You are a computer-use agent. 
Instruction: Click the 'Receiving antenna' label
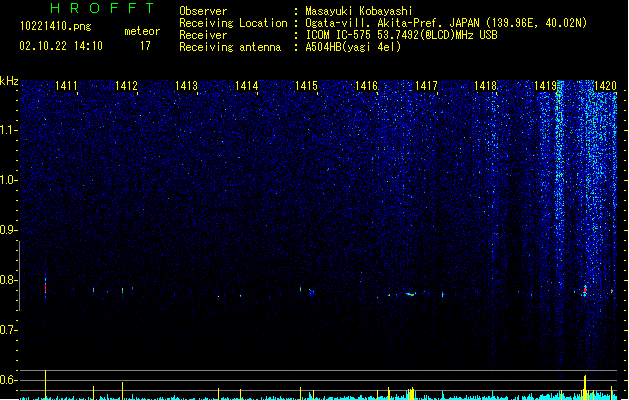pos(230,47)
